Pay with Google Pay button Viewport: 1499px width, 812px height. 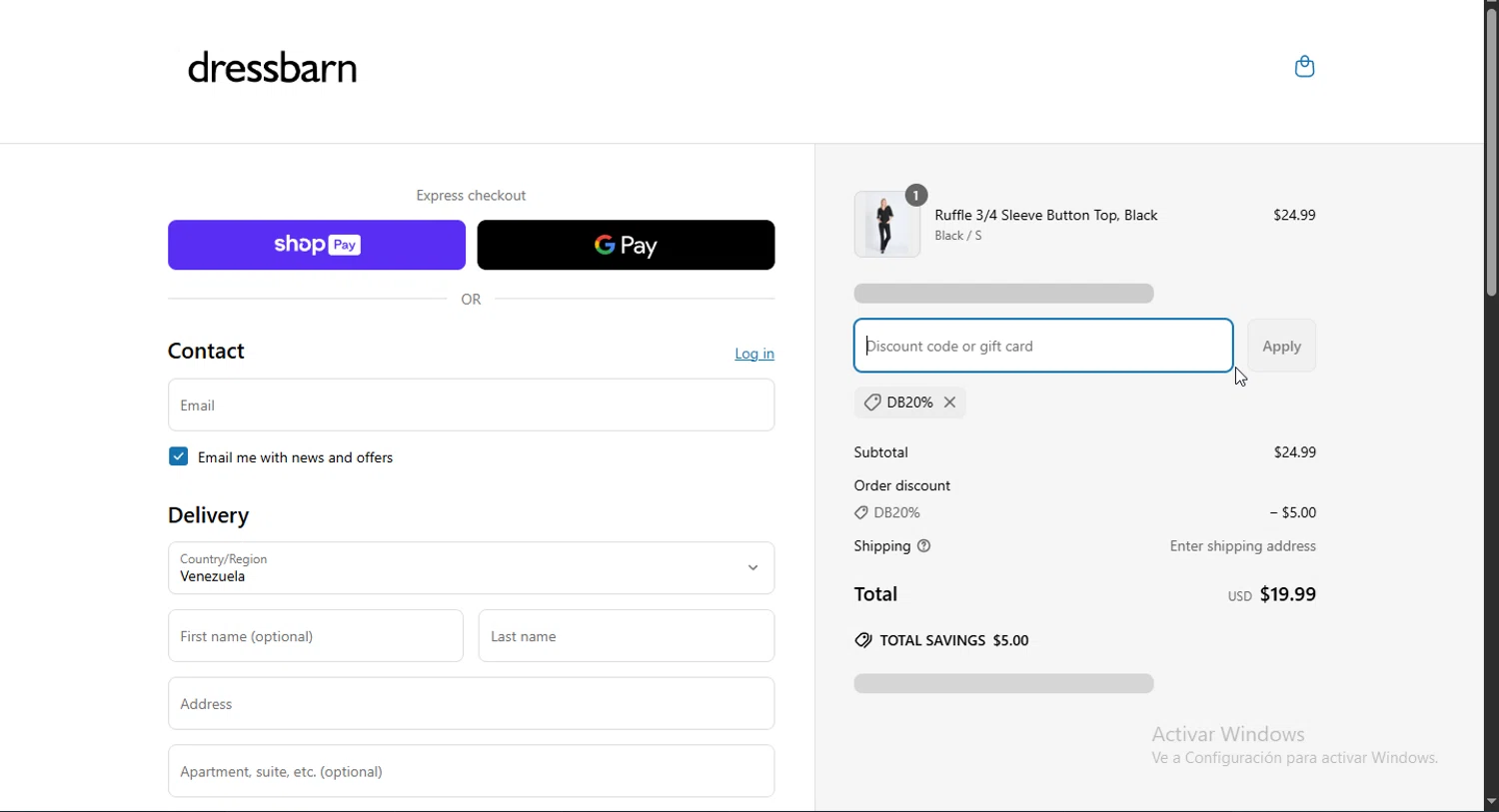(x=626, y=245)
